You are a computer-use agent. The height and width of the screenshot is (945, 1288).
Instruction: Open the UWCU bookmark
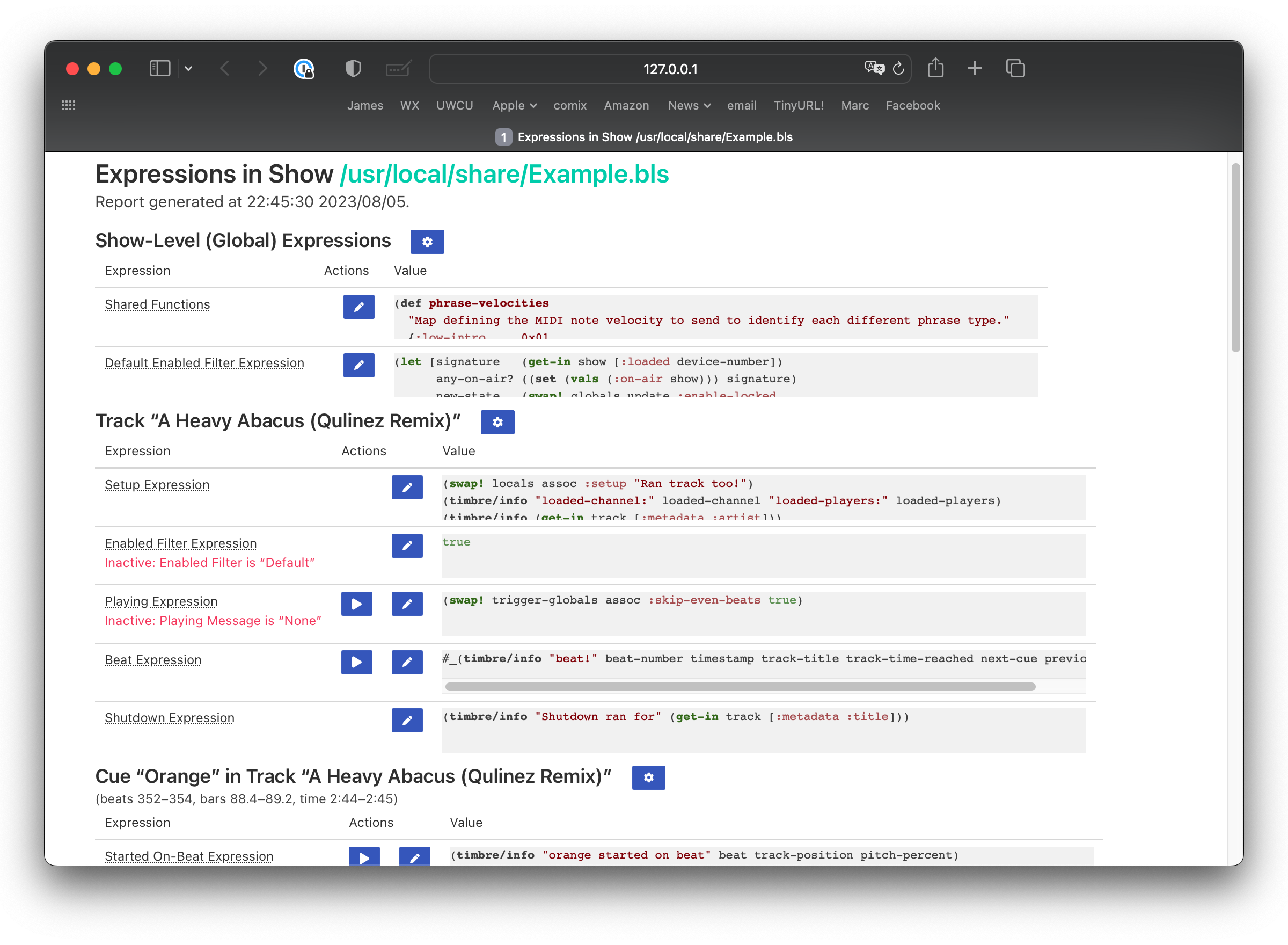coord(455,105)
